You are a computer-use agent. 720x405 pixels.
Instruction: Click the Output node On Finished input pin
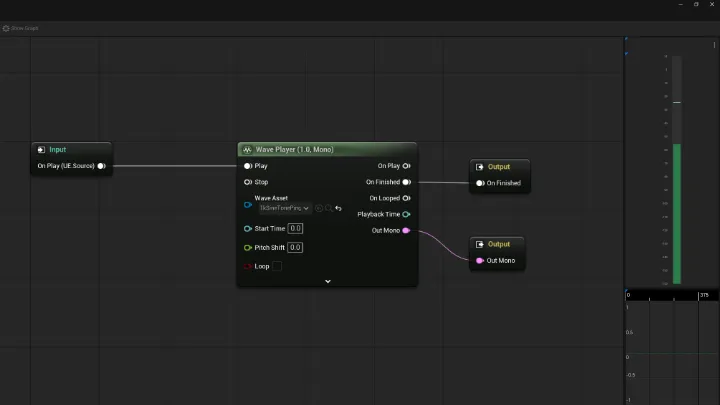(x=480, y=183)
